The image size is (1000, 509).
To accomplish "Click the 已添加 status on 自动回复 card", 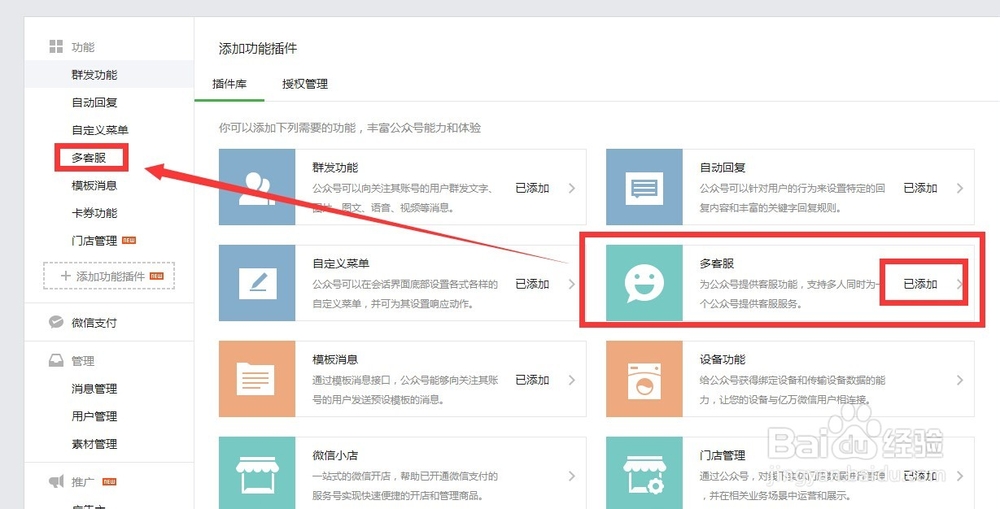I will click(x=920, y=188).
